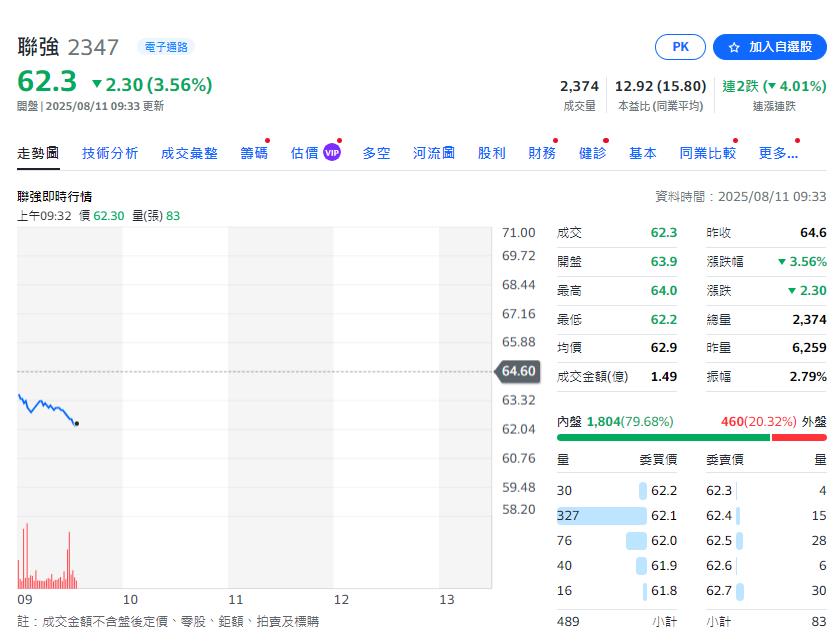837x643 pixels.
Task: Click the 本益比 12.92 (15.80) value
Action: tap(660, 86)
